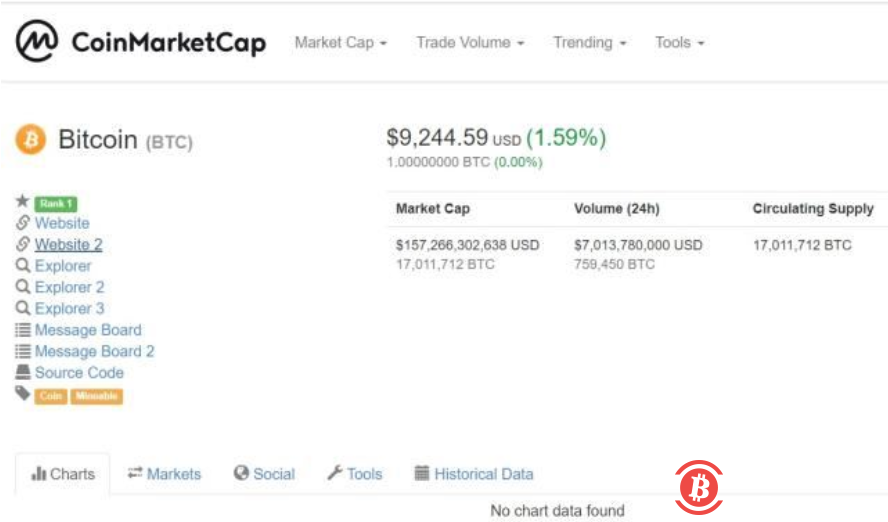Follow the Explorer 3 link
This screenshot has width=888, height=522.
(69, 309)
